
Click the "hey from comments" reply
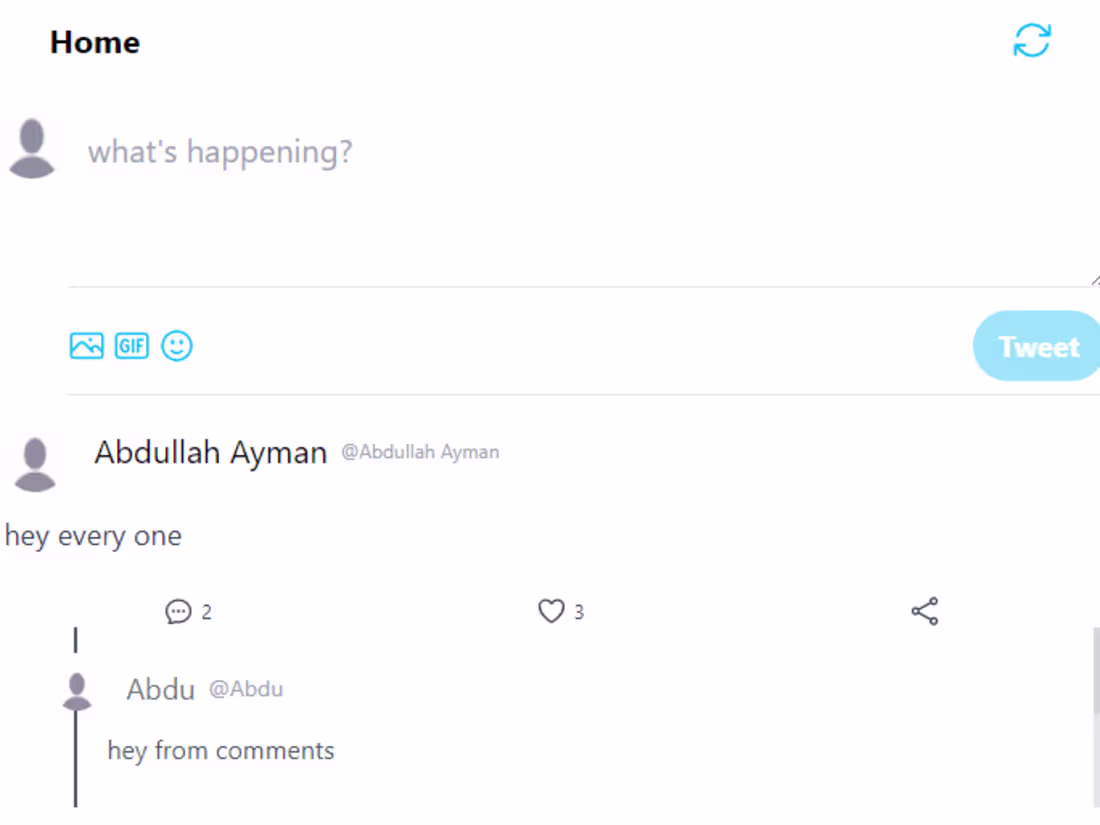coord(221,750)
